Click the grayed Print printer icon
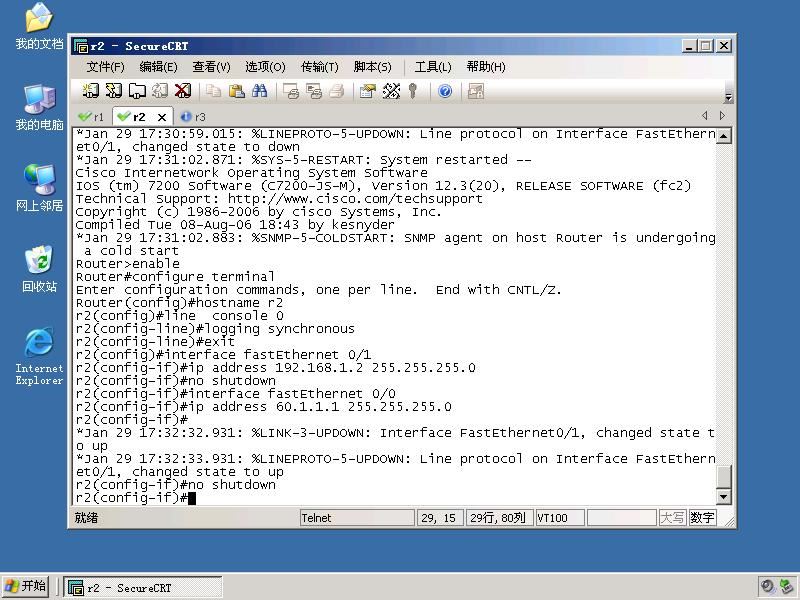The image size is (800, 600). click(337, 91)
